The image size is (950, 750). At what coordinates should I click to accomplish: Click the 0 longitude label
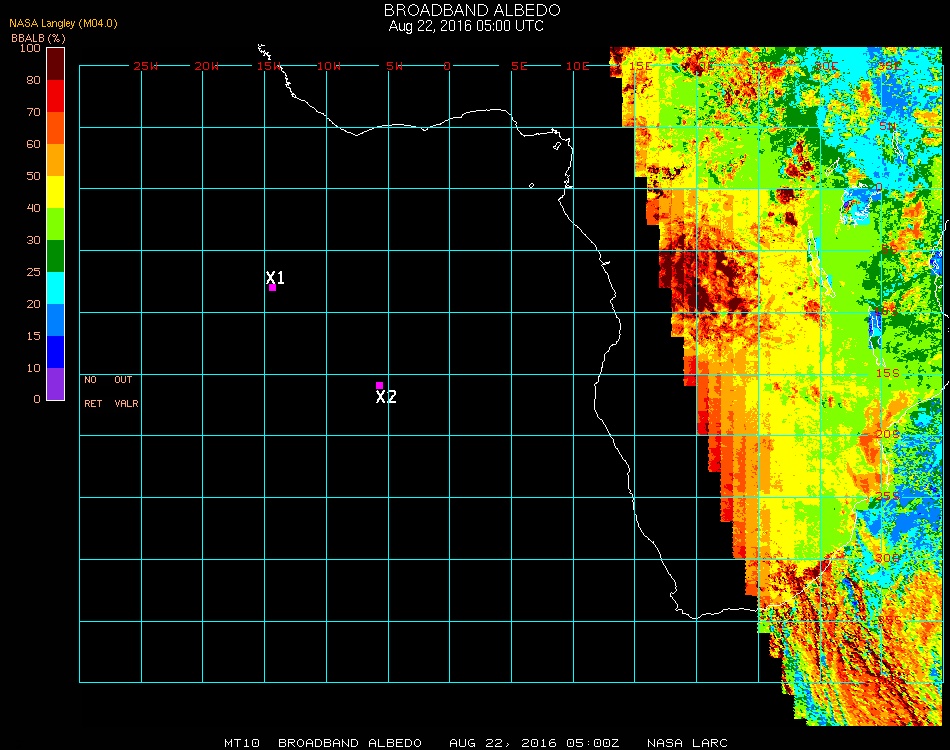447,66
